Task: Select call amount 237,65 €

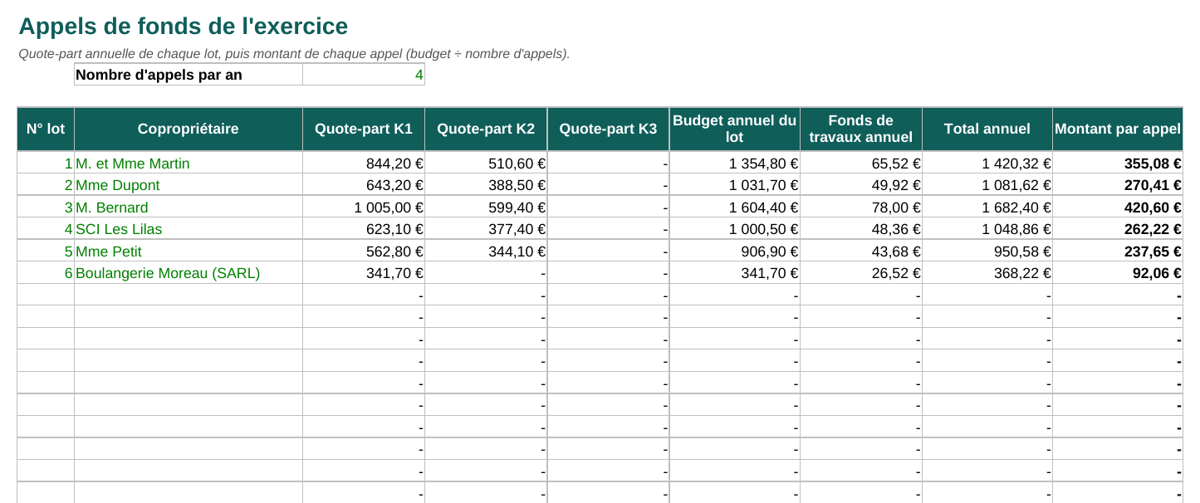Action: pyautogui.click(x=1118, y=251)
